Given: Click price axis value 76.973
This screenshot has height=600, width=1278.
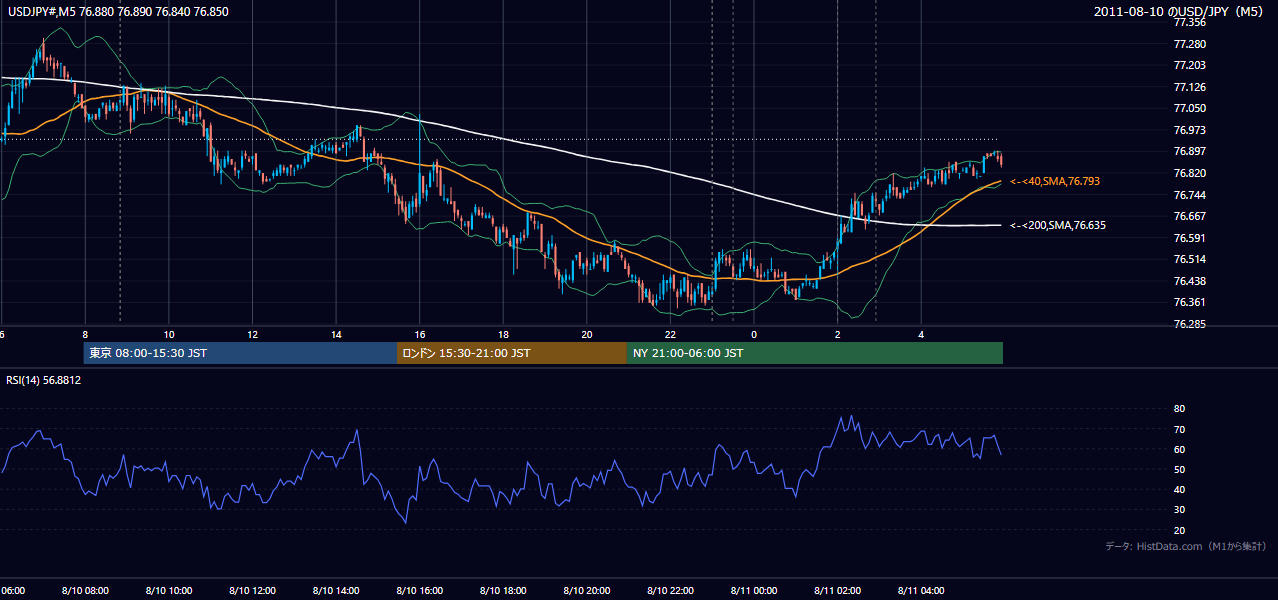Looking at the screenshot, I should click(1190, 130).
